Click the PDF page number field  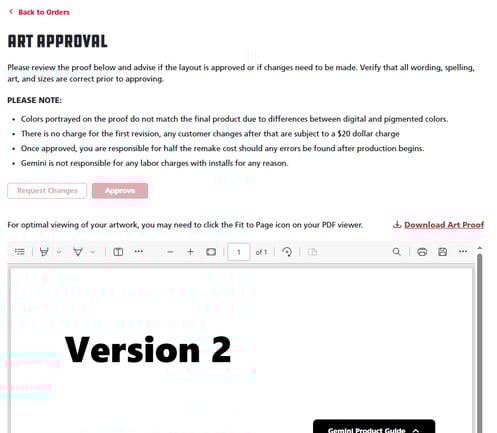point(239,252)
